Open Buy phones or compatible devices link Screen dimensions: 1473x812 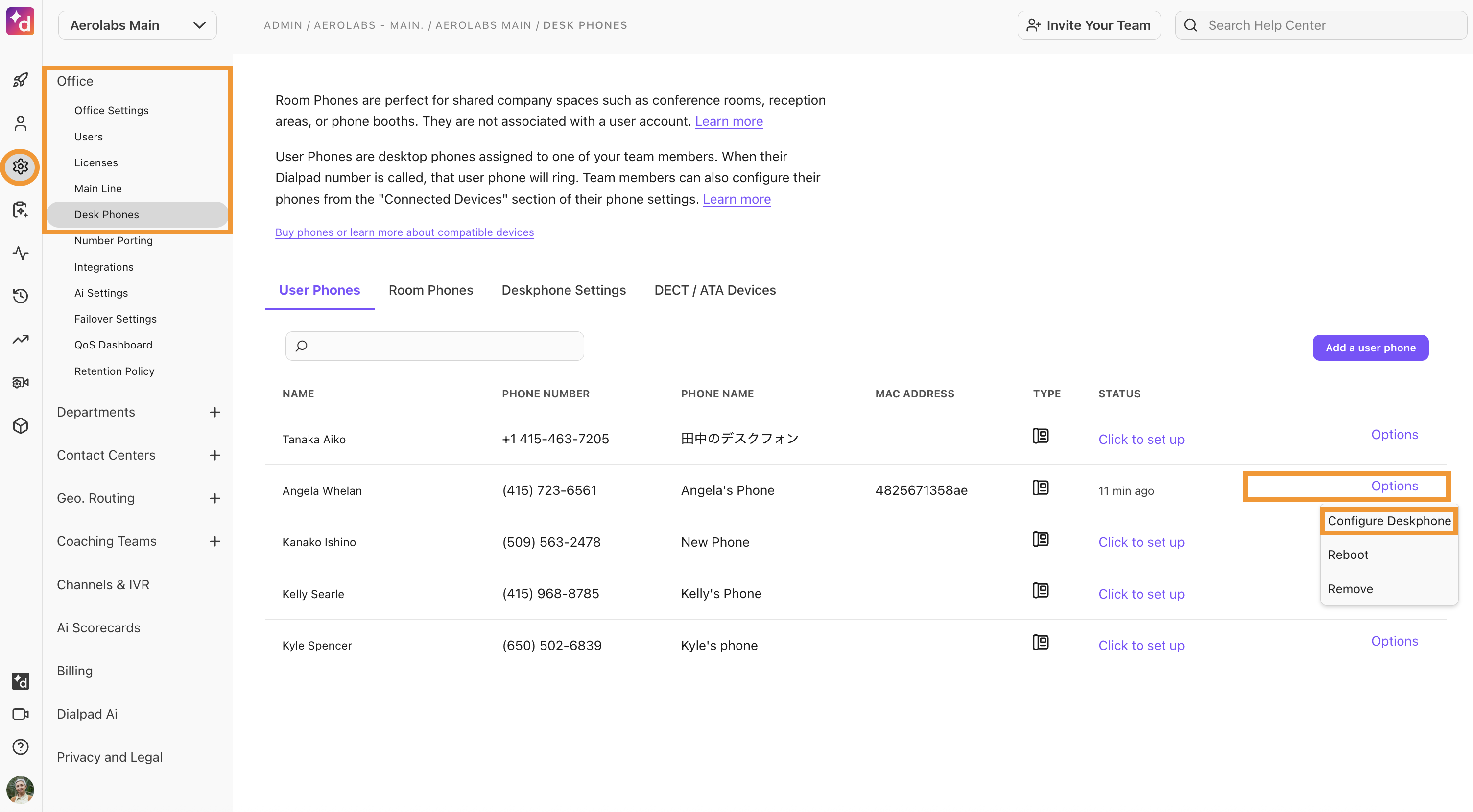[405, 232]
